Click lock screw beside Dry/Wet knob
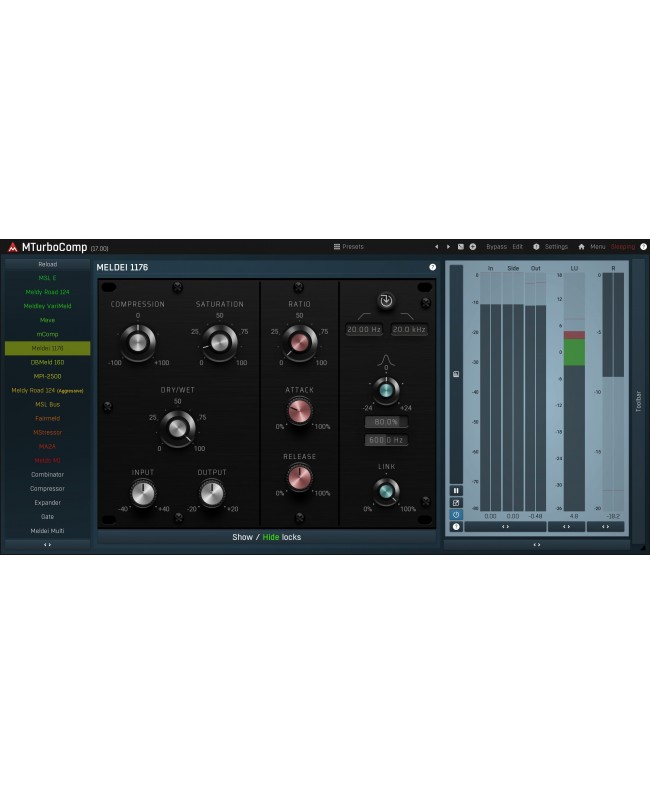 point(107,406)
